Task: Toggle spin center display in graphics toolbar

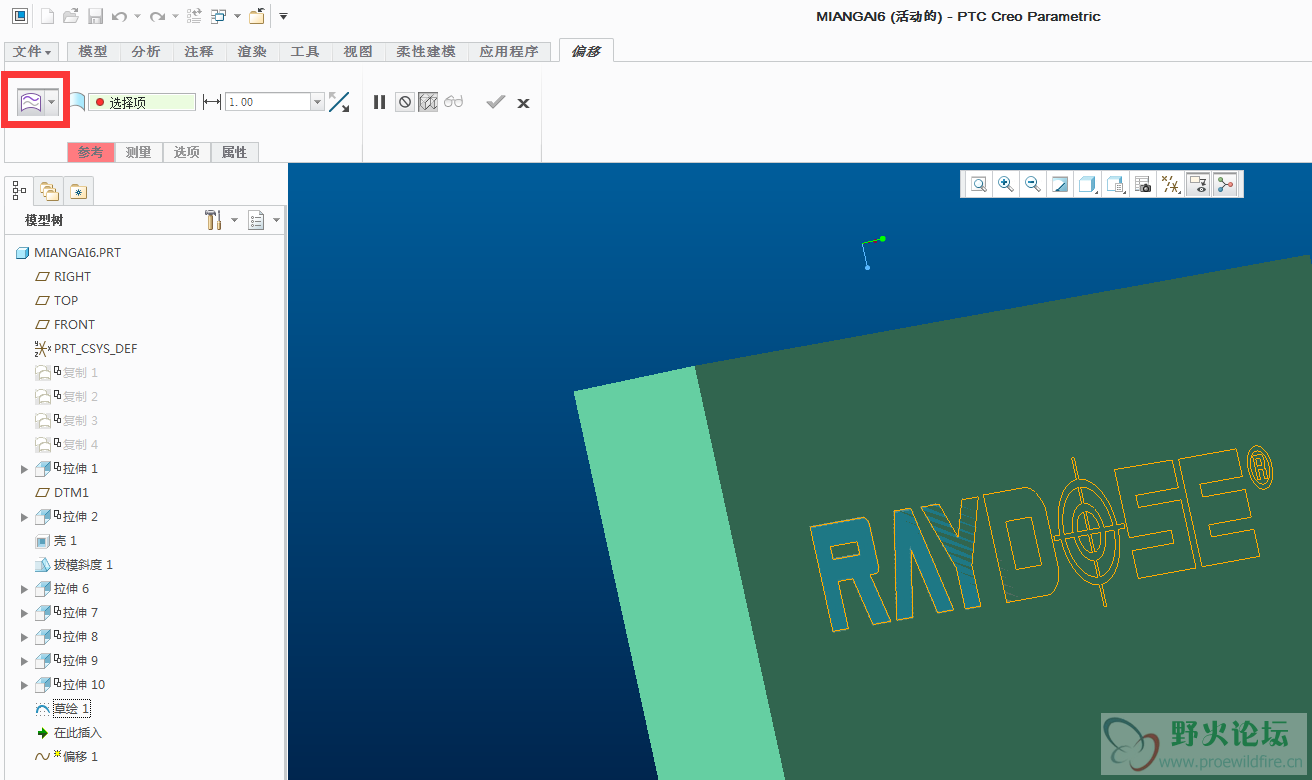Action: click(1226, 184)
